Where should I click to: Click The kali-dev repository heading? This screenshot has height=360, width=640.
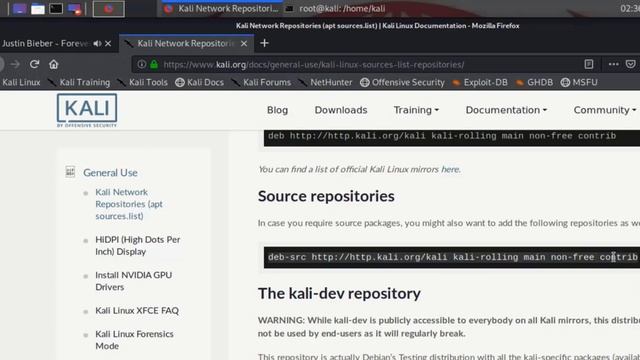[x=339, y=293]
